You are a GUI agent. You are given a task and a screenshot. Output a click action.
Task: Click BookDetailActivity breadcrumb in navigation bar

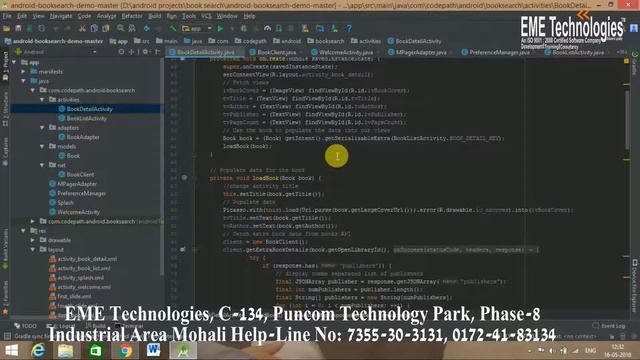point(414,41)
